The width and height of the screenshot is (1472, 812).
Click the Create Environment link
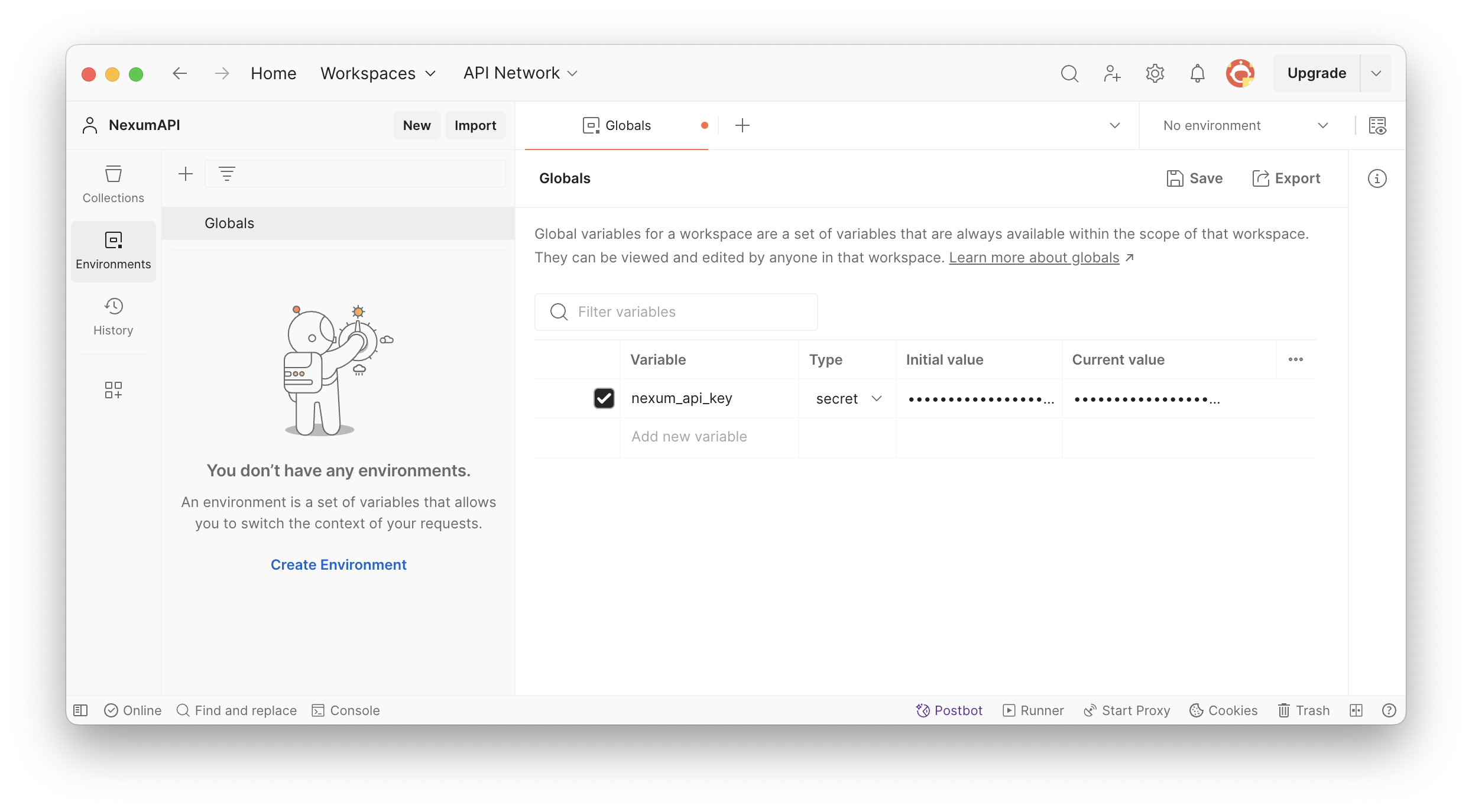(x=338, y=564)
